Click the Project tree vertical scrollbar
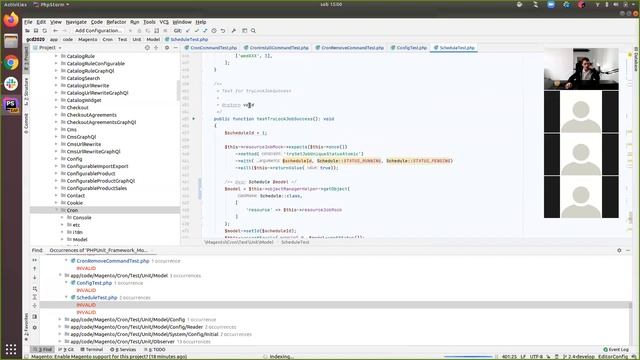The height and width of the screenshot is (360, 640). coord(178,91)
